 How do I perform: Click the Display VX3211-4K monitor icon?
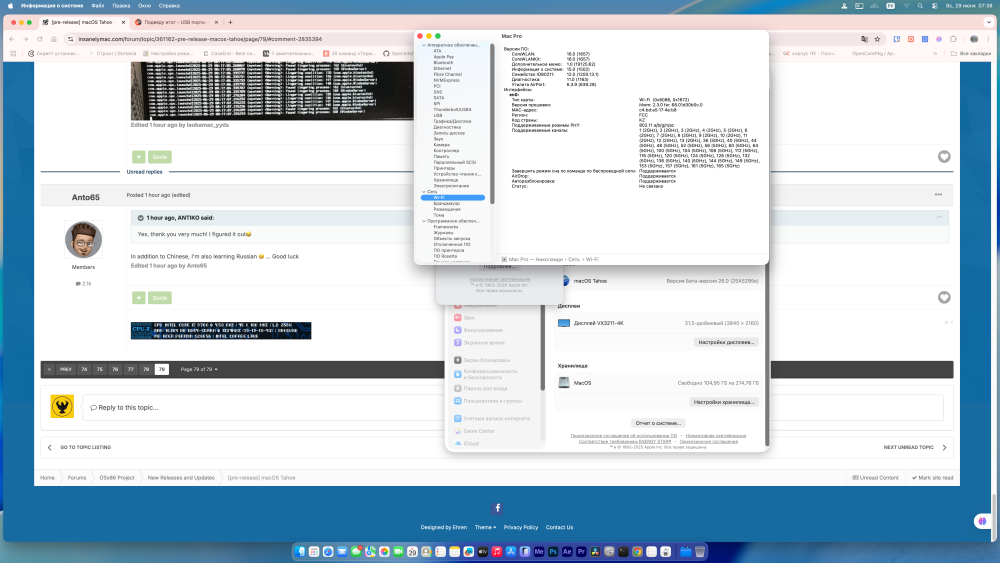[x=564, y=323]
